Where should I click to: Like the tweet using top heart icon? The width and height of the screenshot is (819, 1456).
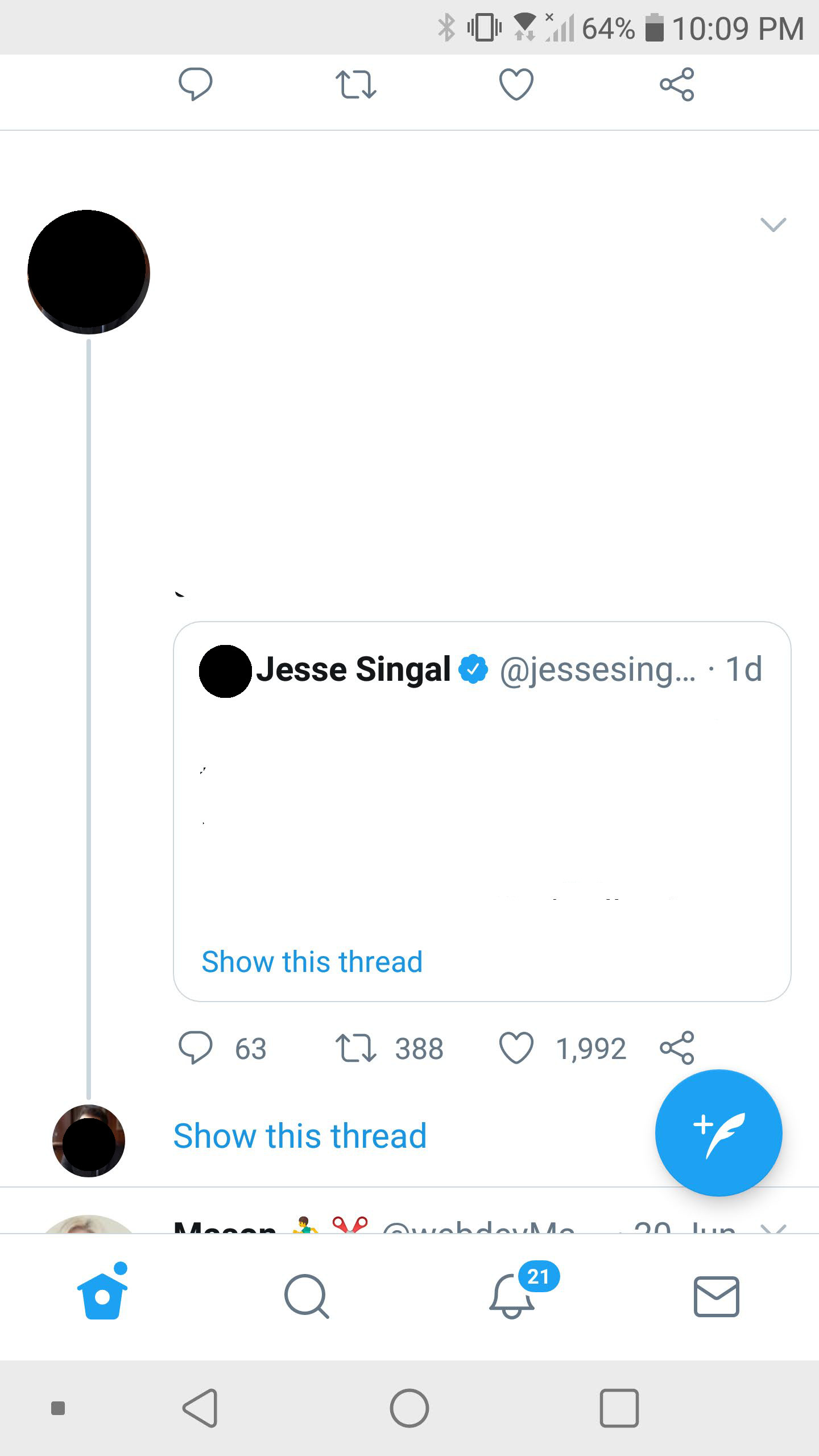(516, 84)
